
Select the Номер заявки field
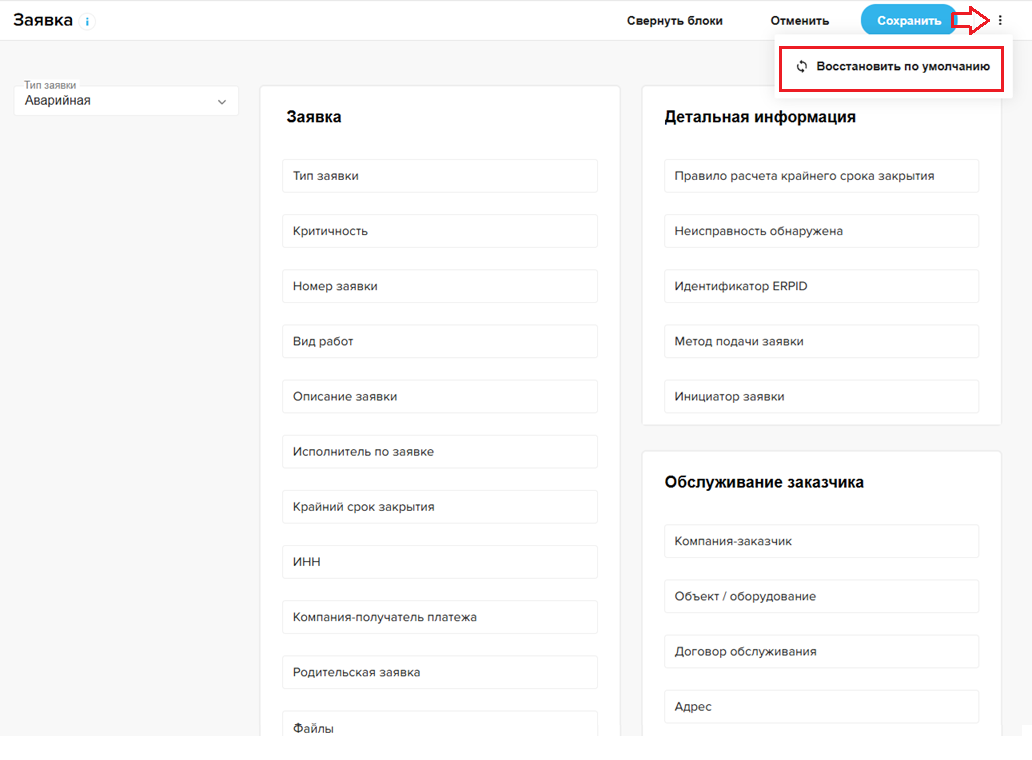pos(439,286)
